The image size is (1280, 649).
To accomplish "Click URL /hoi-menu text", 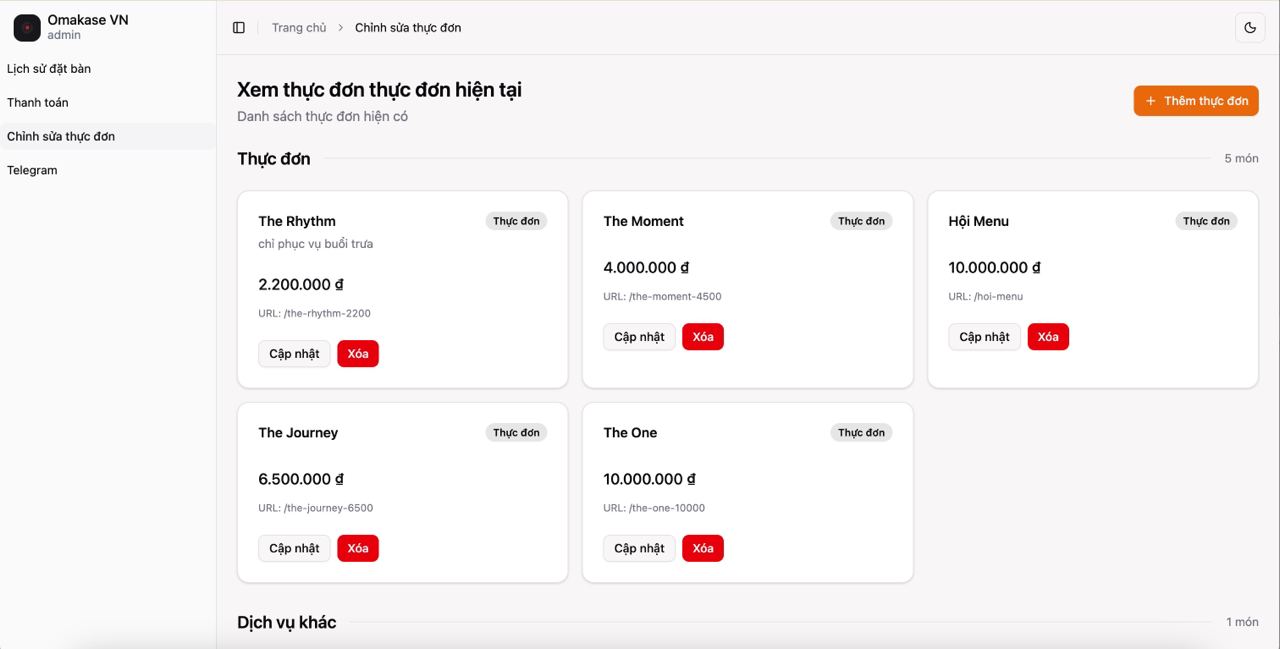I will pyautogui.click(x=986, y=296).
